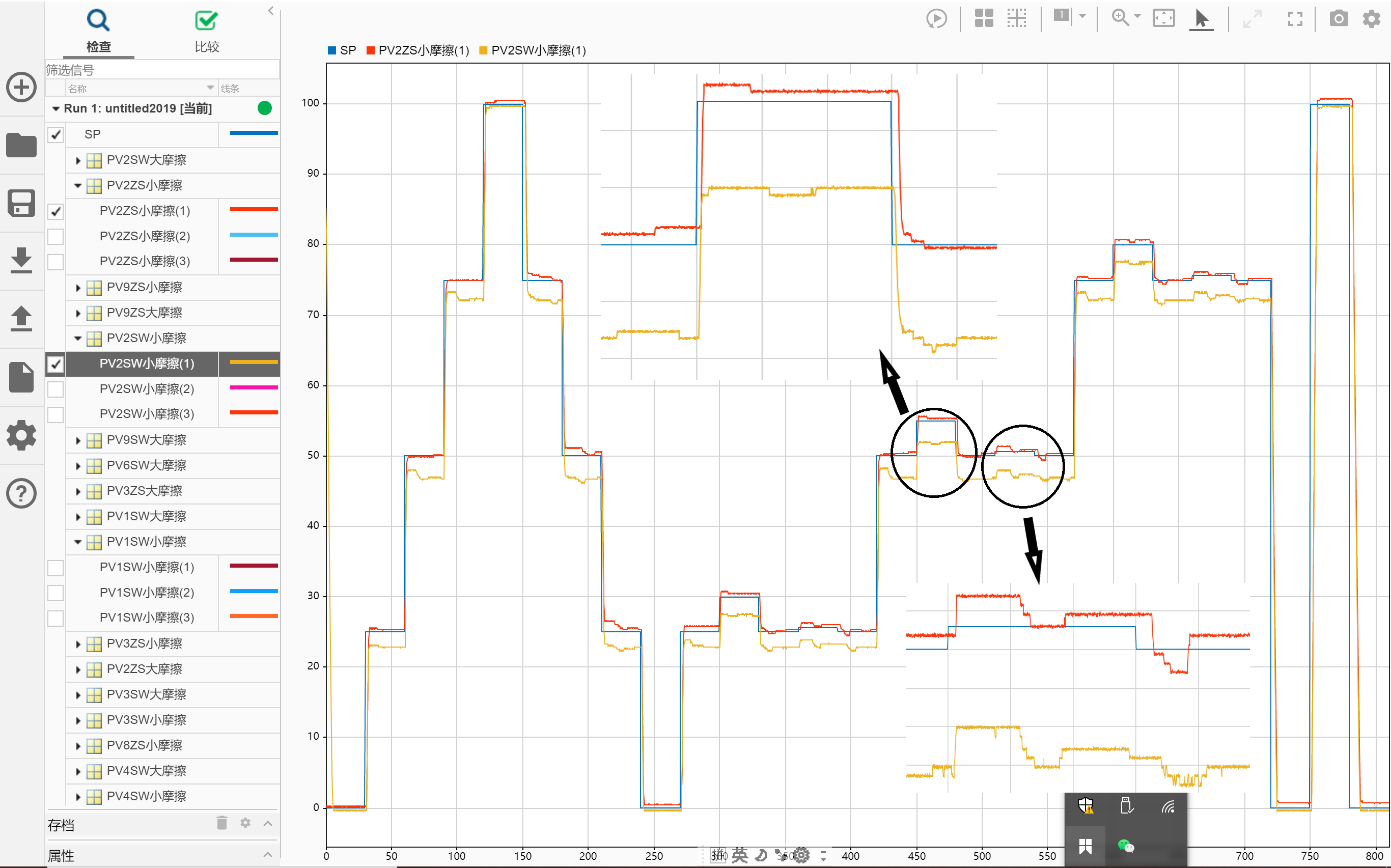Enable PV2ZS小摩擦(2) signal checkbox
This screenshot has height=868, width=1391.
pyautogui.click(x=55, y=236)
